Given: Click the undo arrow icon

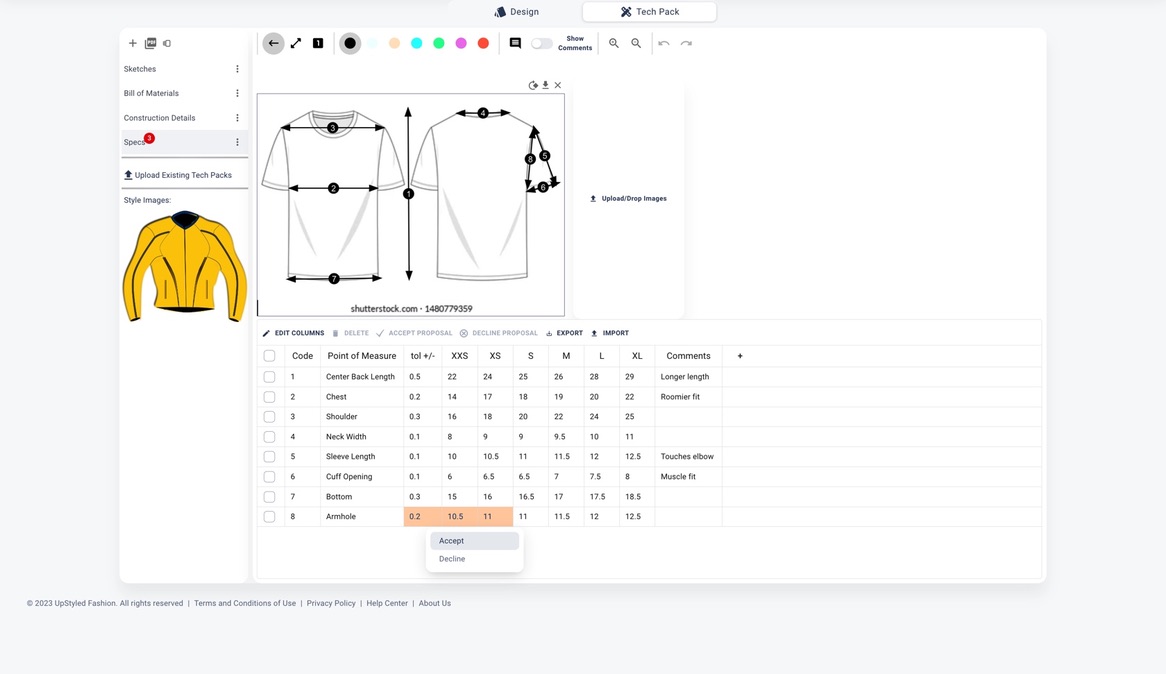Looking at the screenshot, I should pos(663,43).
